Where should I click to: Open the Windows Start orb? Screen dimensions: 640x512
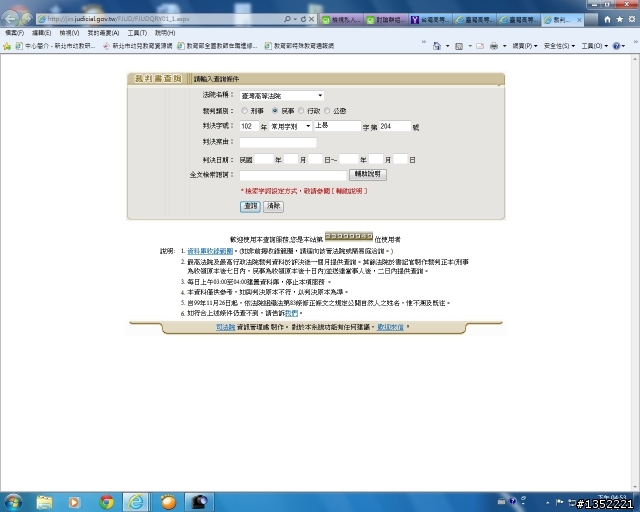coord(13,502)
